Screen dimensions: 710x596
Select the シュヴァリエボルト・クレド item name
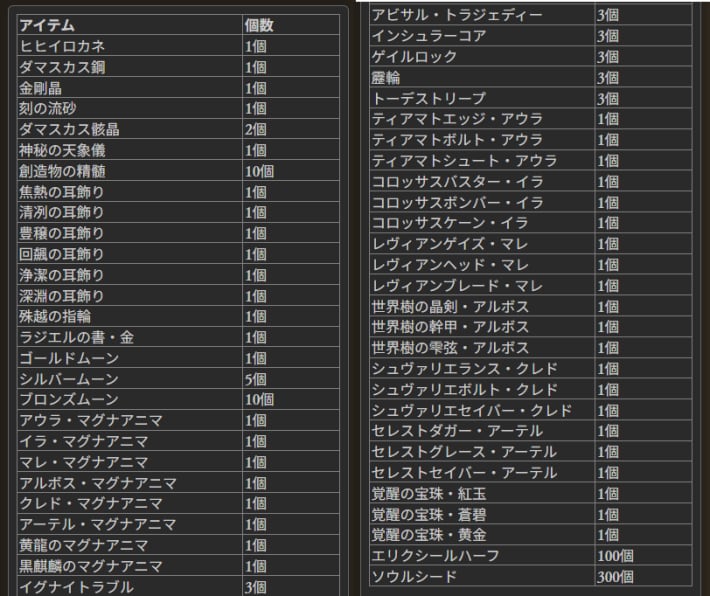[465, 389]
